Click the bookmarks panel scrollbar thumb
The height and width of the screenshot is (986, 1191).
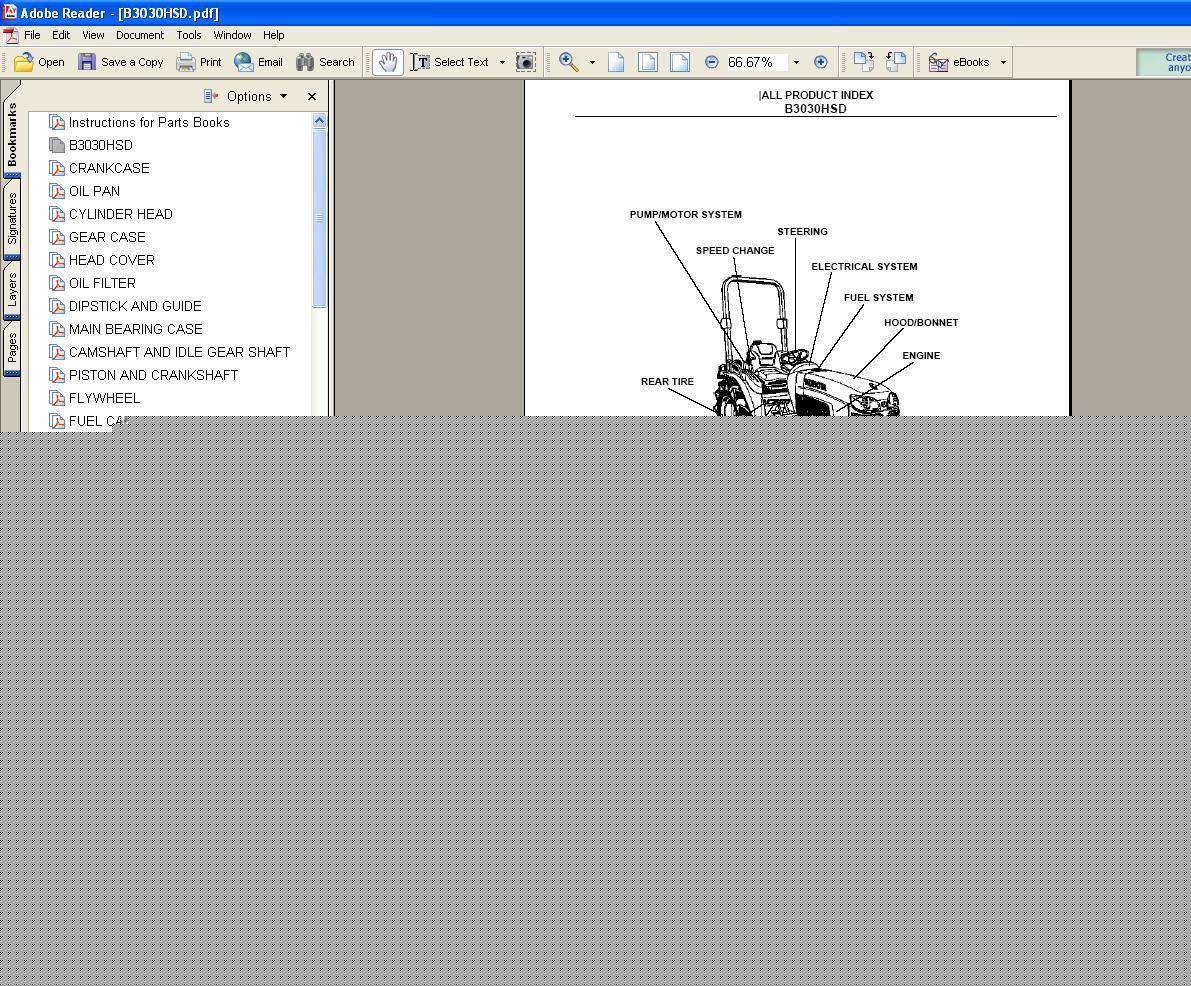pyautogui.click(x=319, y=218)
